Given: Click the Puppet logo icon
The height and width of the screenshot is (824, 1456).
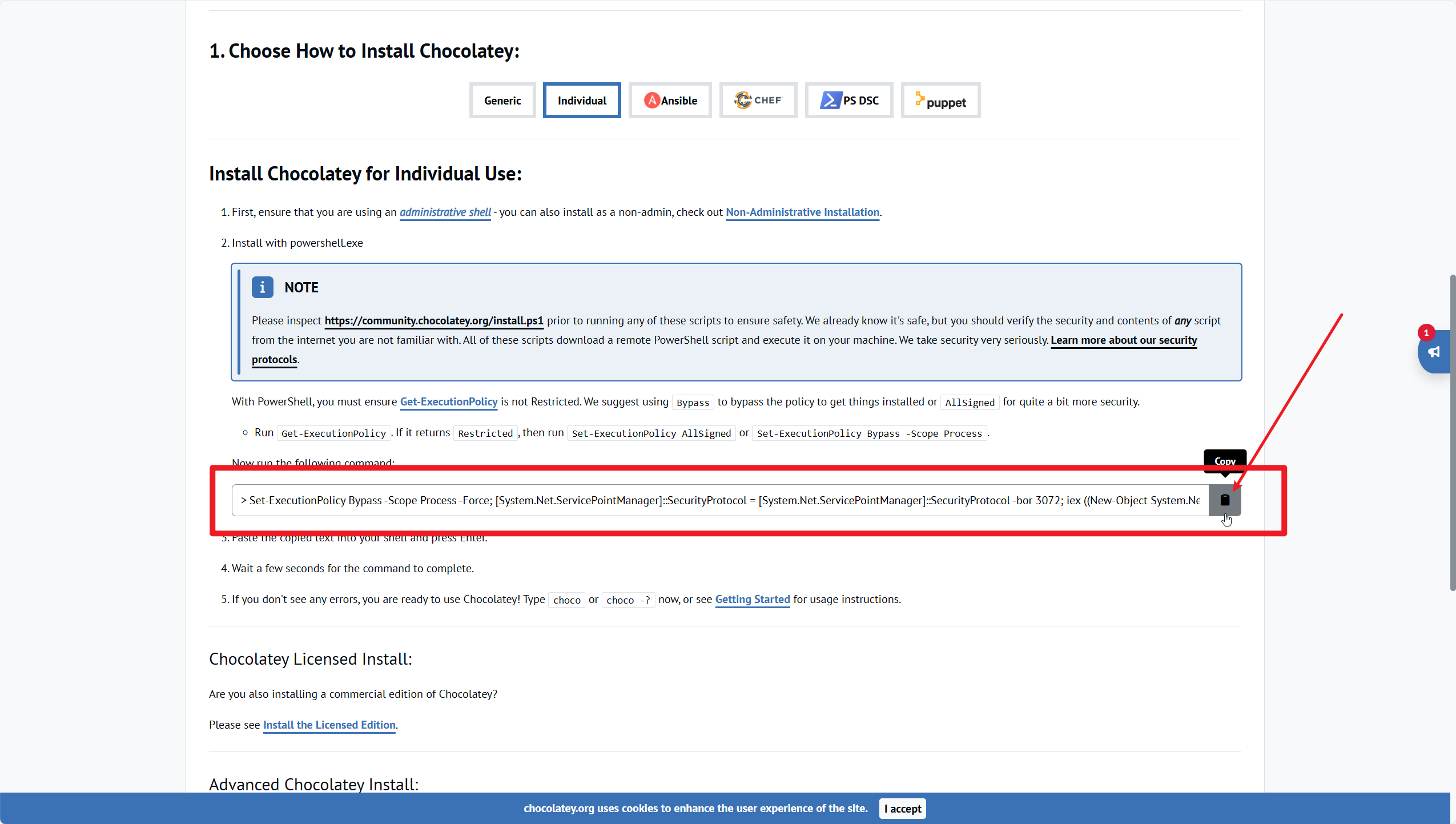Looking at the screenshot, I should (919, 99).
